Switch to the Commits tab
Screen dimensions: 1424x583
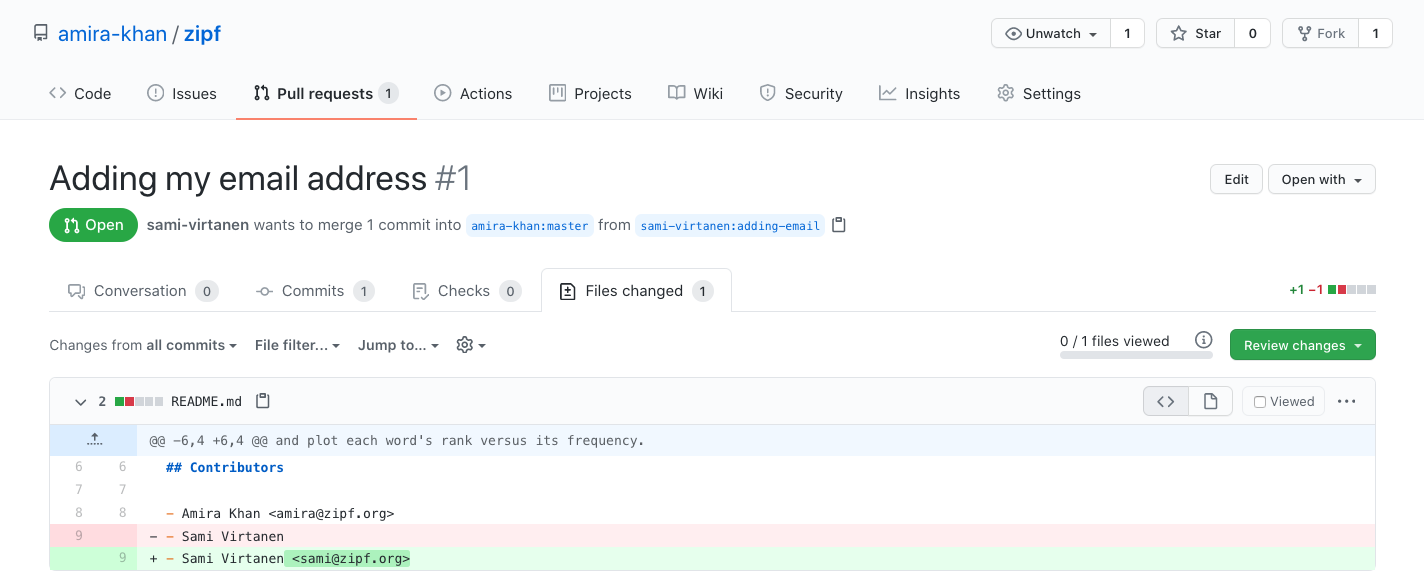pos(315,291)
